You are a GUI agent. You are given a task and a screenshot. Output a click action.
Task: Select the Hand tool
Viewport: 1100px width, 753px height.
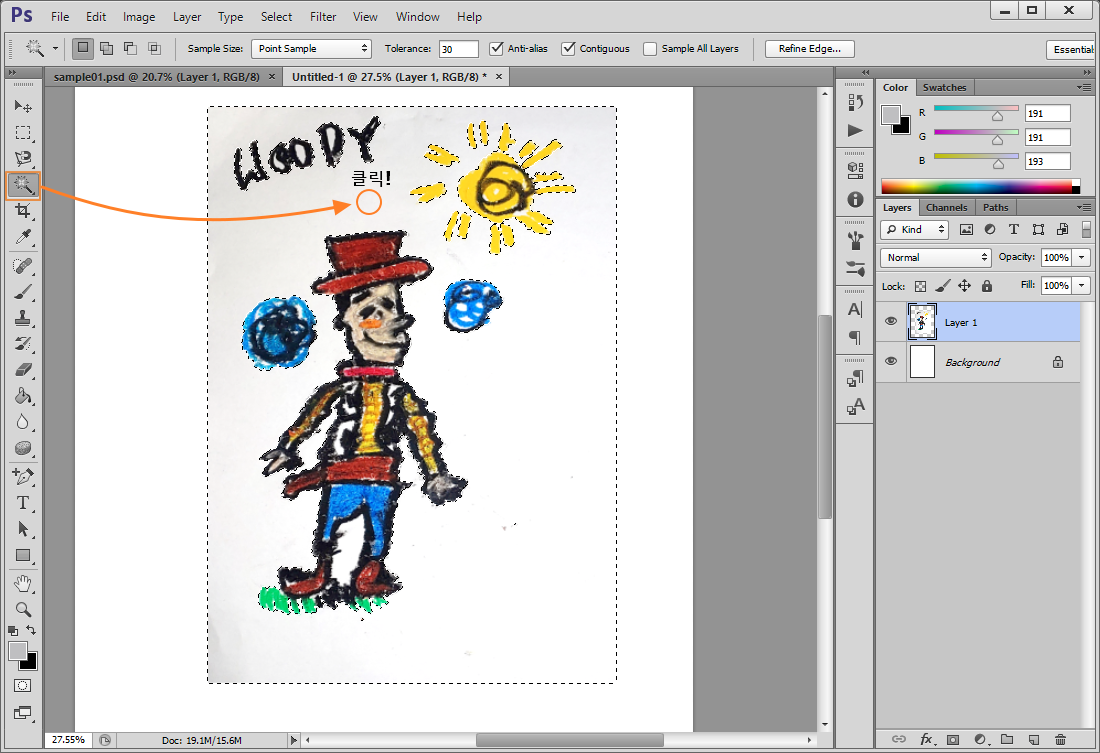coord(23,583)
